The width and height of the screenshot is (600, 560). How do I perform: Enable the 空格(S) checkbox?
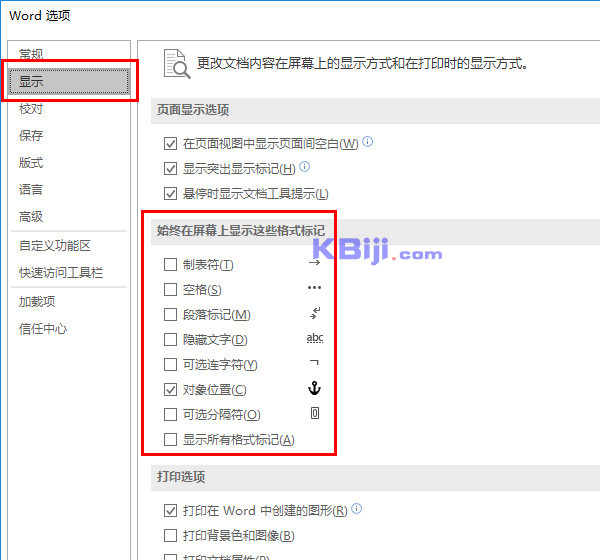click(x=170, y=290)
